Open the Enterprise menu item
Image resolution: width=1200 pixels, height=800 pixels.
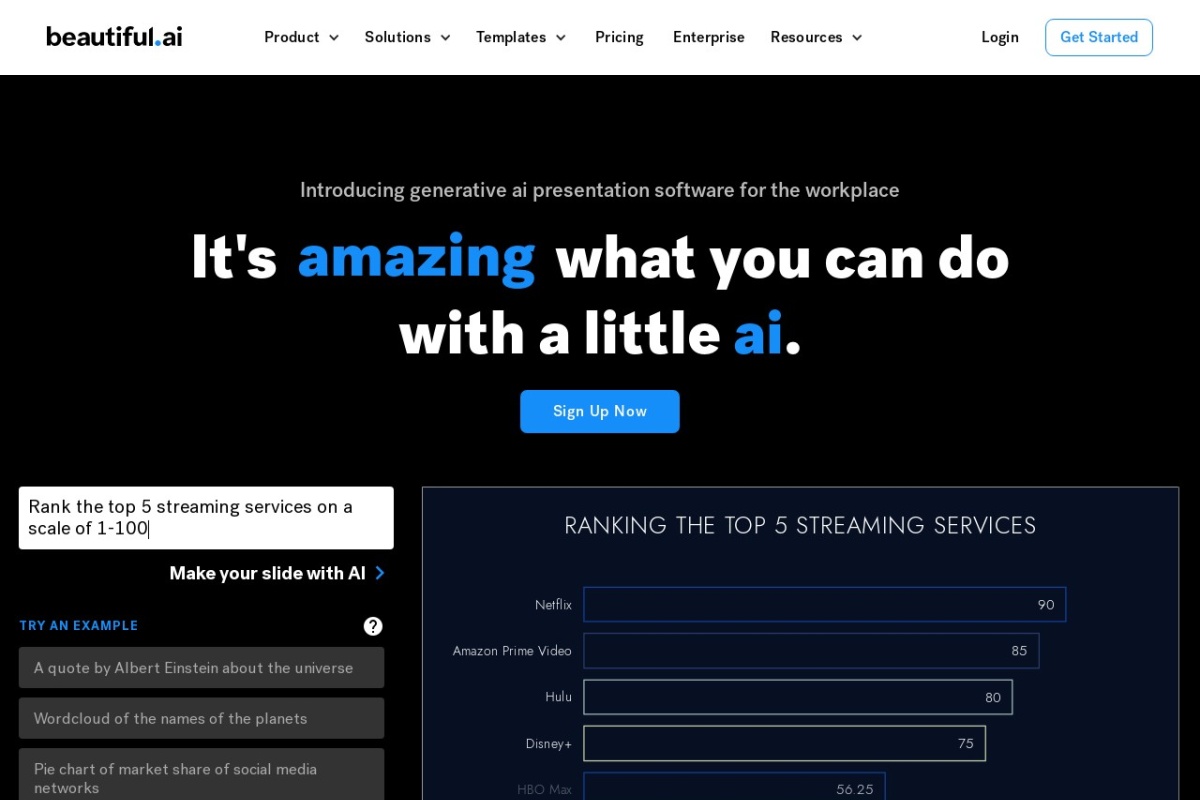(x=708, y=37)
